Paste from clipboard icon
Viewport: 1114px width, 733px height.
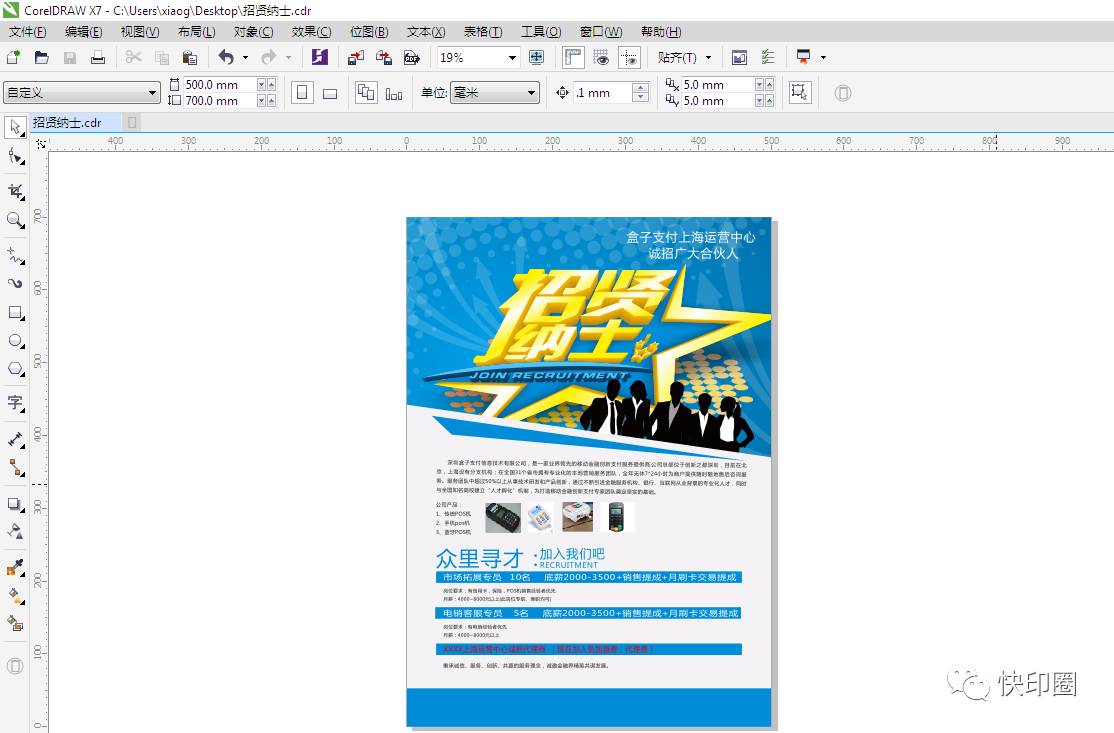coord(190,58)
